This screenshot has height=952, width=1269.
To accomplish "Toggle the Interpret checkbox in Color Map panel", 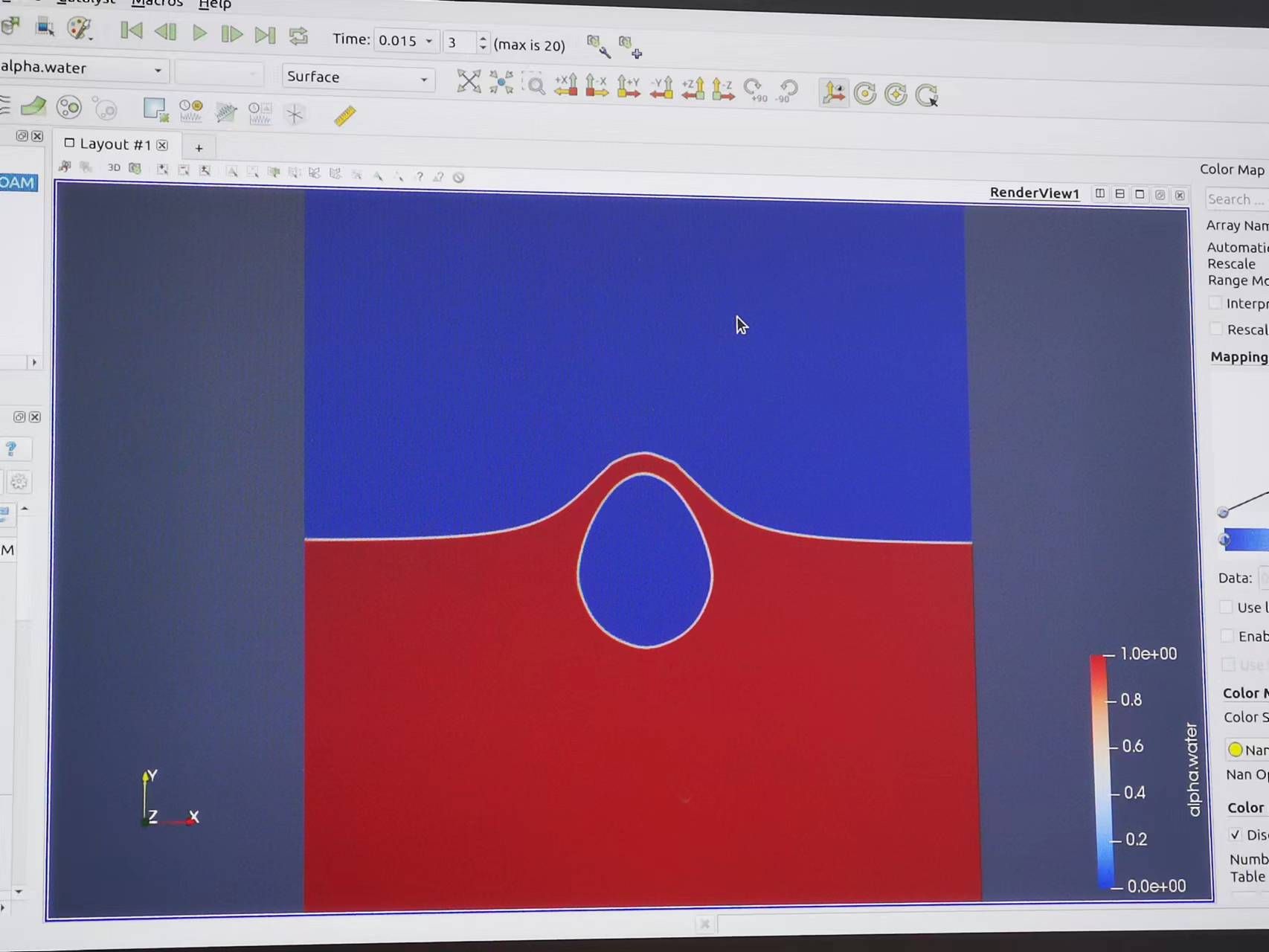I will [1215, 303].
